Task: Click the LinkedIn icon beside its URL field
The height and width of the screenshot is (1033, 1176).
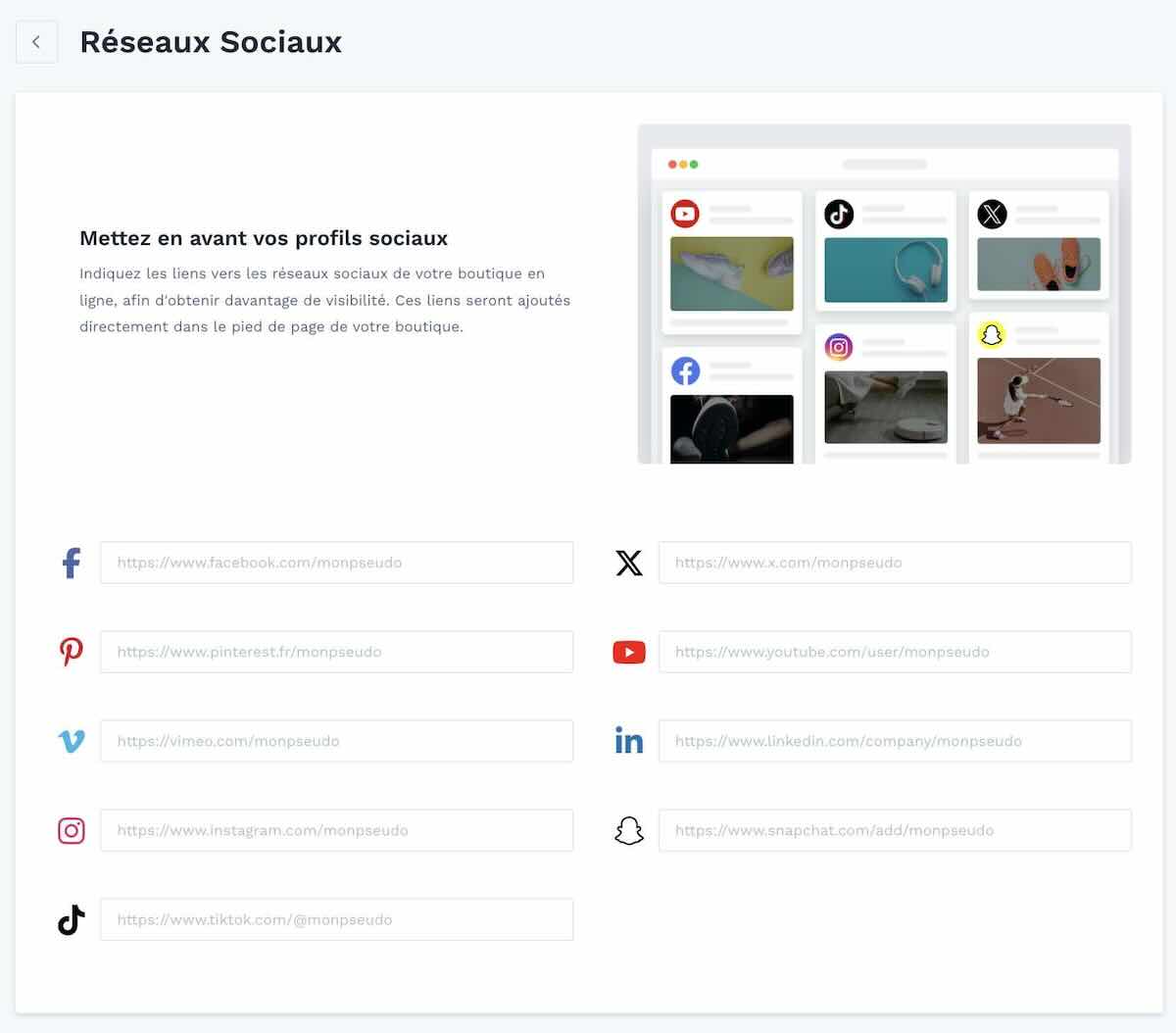Action: [629, 741]
